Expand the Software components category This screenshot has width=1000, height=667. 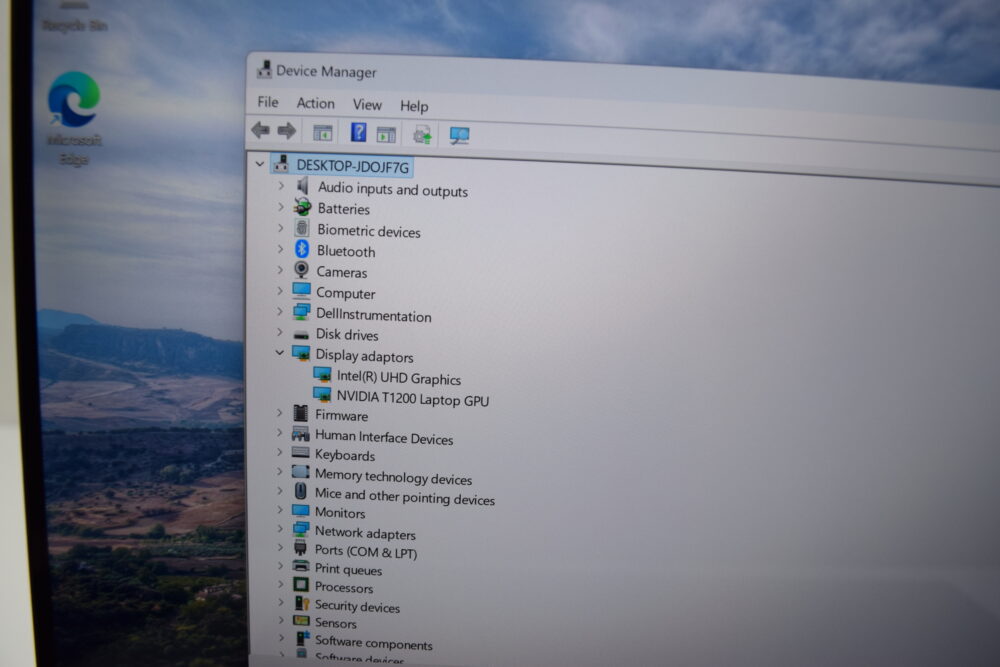(281, 637)
